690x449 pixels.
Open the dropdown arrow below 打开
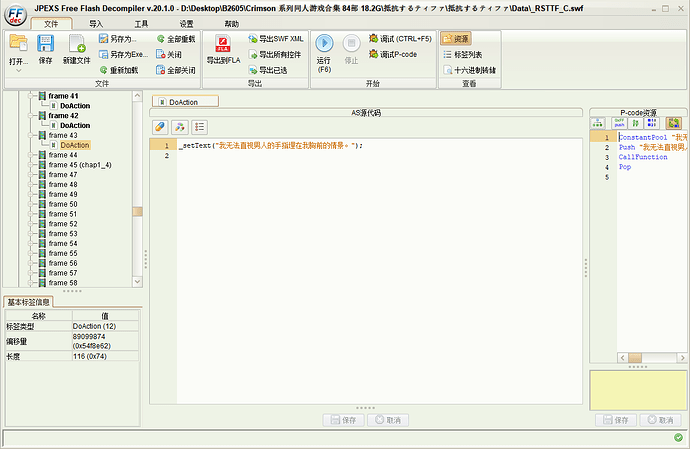click(18, 70)
